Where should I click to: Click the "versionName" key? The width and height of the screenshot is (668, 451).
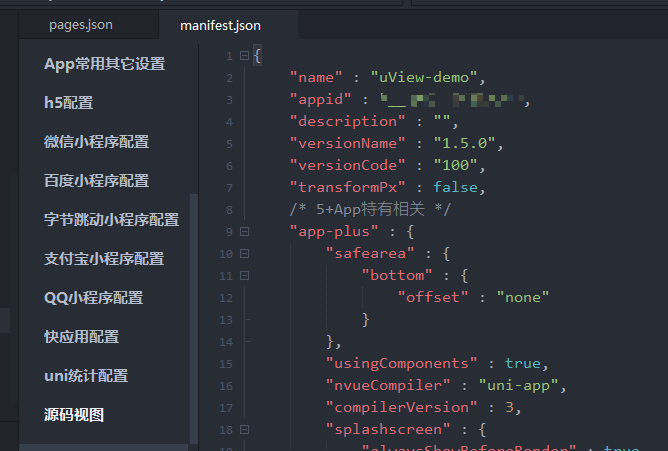pos(347,144)
